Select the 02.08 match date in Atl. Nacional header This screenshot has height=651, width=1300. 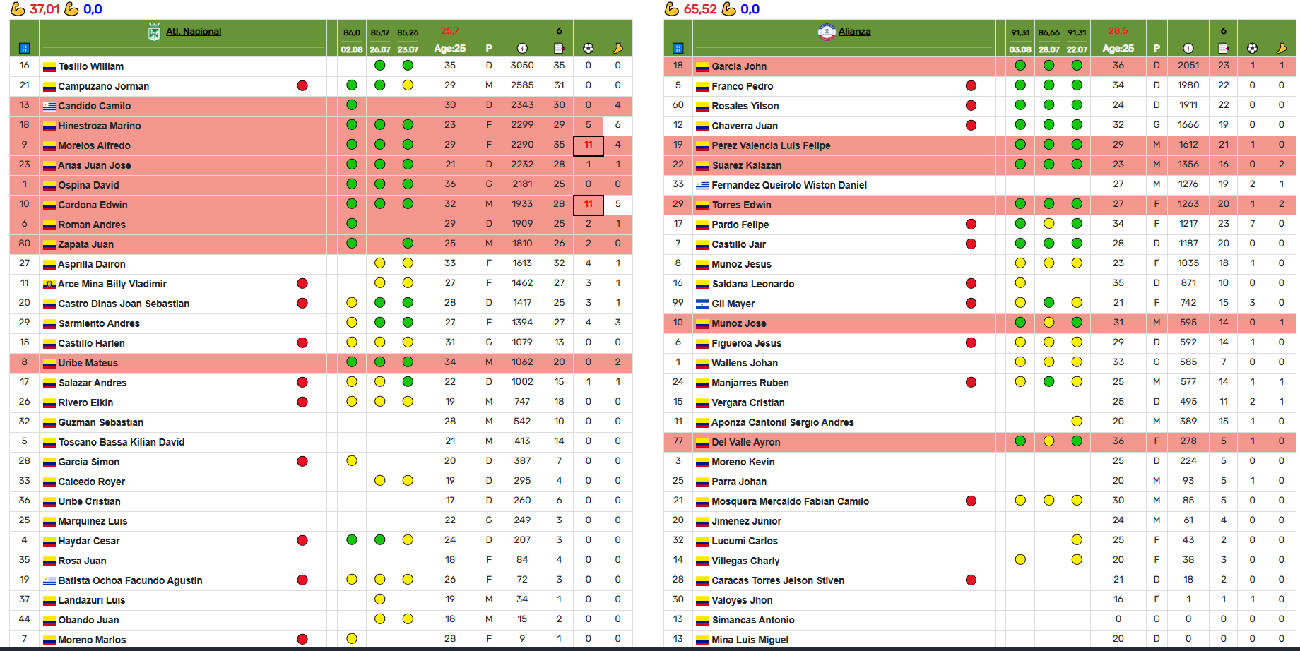[x=351, y=48]
